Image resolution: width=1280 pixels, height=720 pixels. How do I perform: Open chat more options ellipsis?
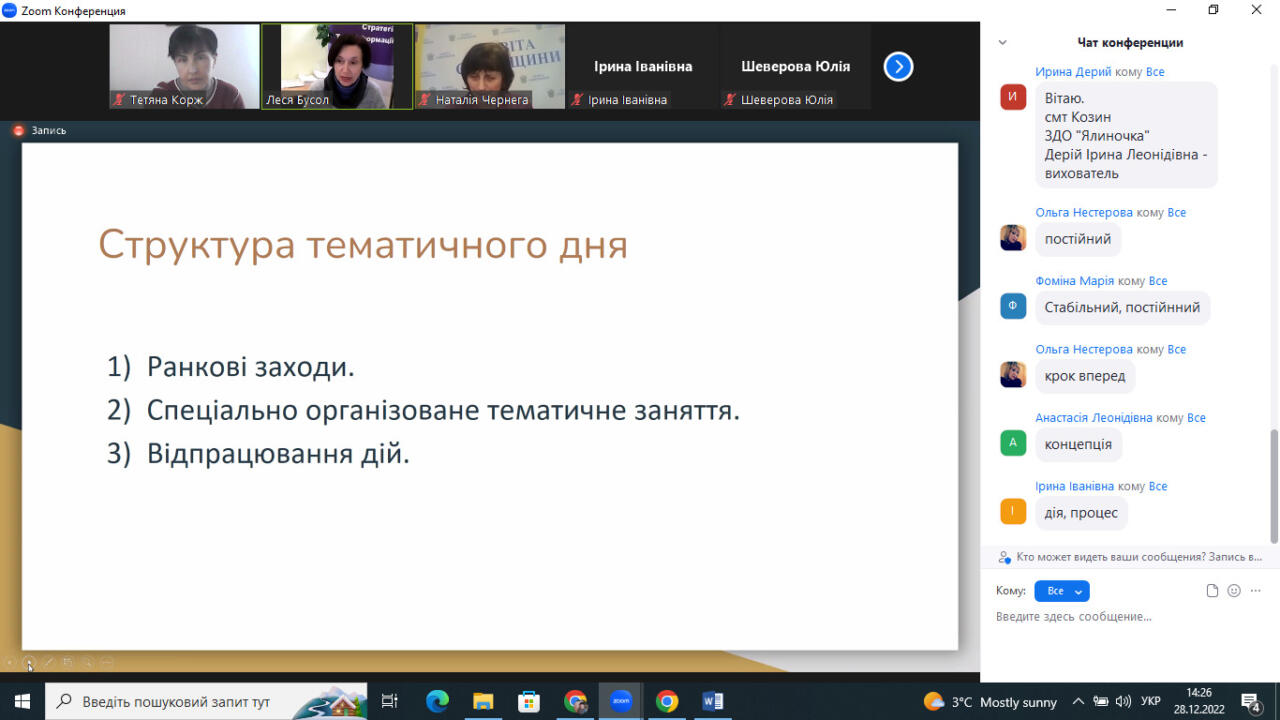click(x=1255, y=591)
